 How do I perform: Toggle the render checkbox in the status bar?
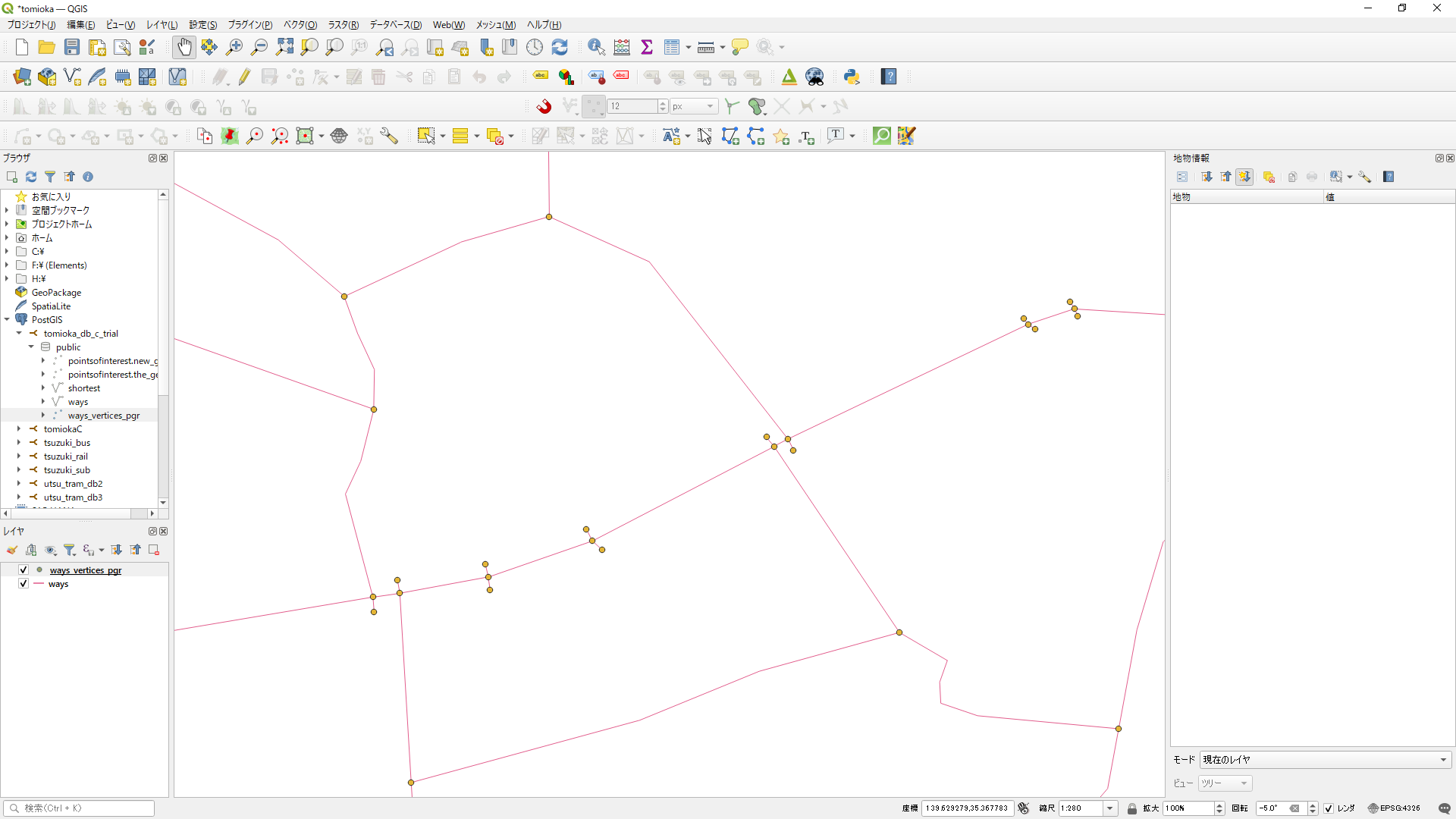coord(1329,808)
